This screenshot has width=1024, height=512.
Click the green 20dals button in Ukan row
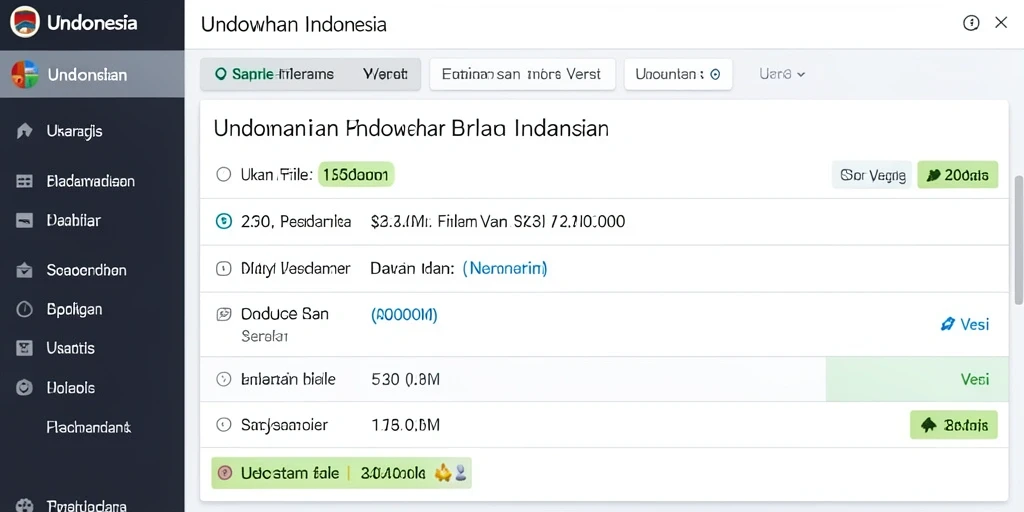coord(957,175)
